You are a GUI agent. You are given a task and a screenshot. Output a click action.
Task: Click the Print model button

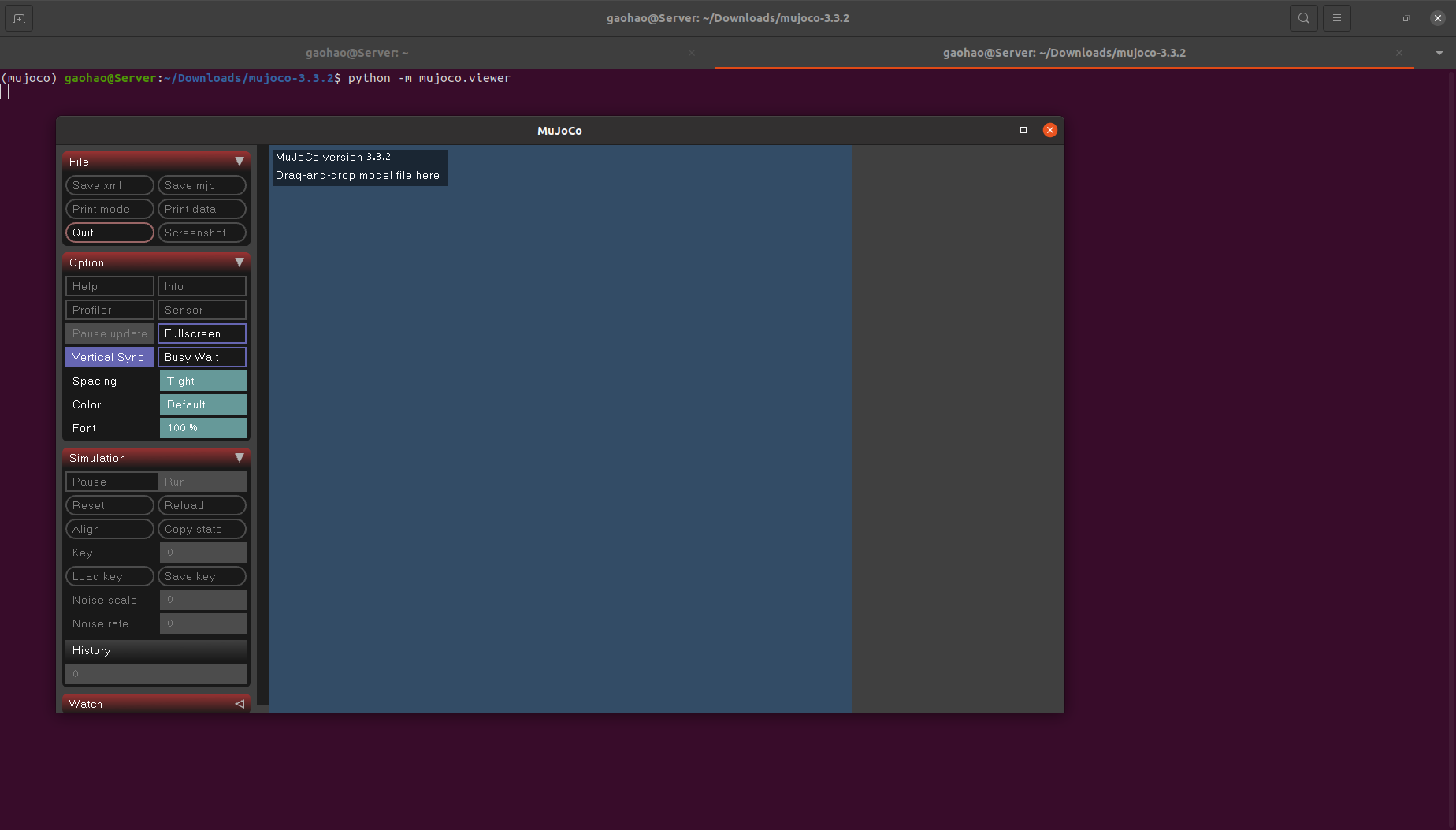pyautogui.click(x=110, y=209)
